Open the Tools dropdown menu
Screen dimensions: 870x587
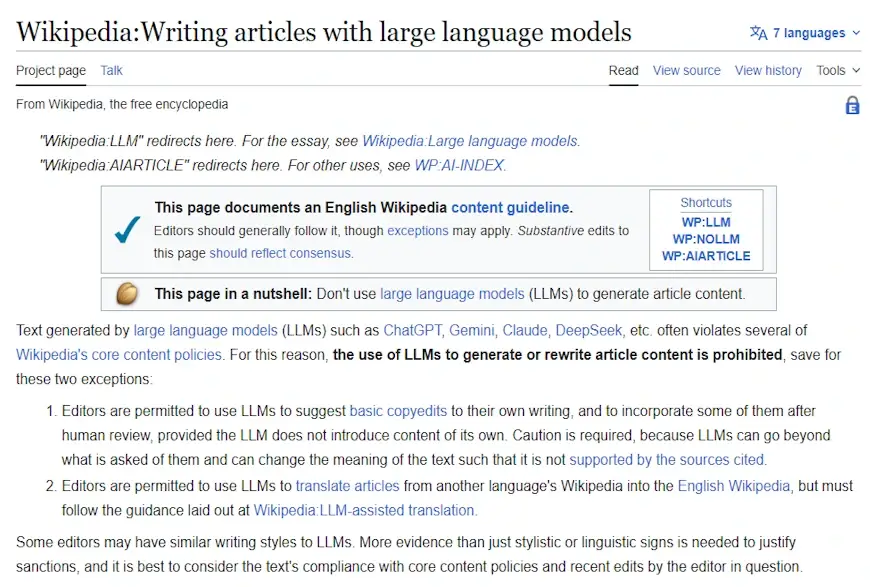coord(837,70)
